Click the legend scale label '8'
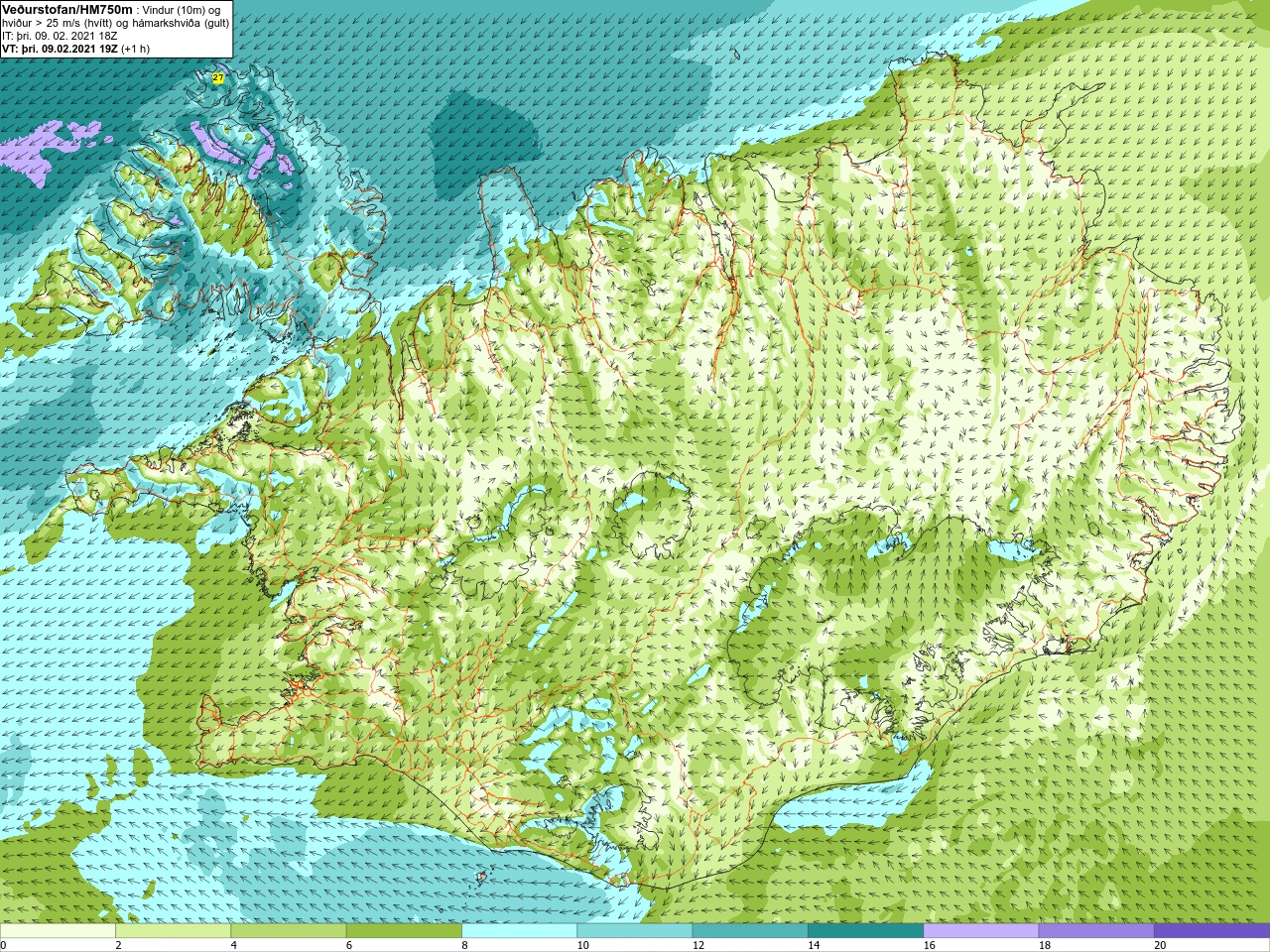The width and height of the screenshot is (1270, 952). [464, 945]
